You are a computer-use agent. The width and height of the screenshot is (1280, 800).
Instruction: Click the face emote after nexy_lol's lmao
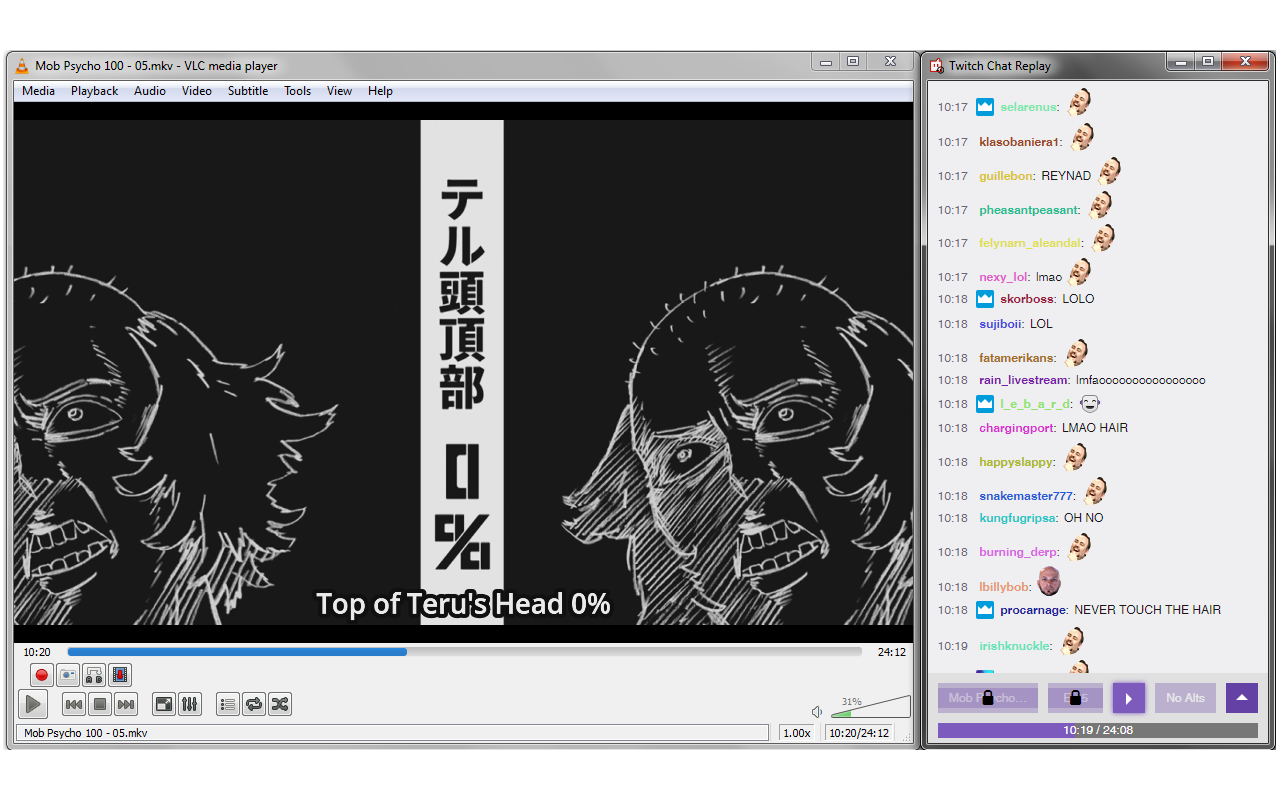pyautogui.click(x=1079, y=272)
